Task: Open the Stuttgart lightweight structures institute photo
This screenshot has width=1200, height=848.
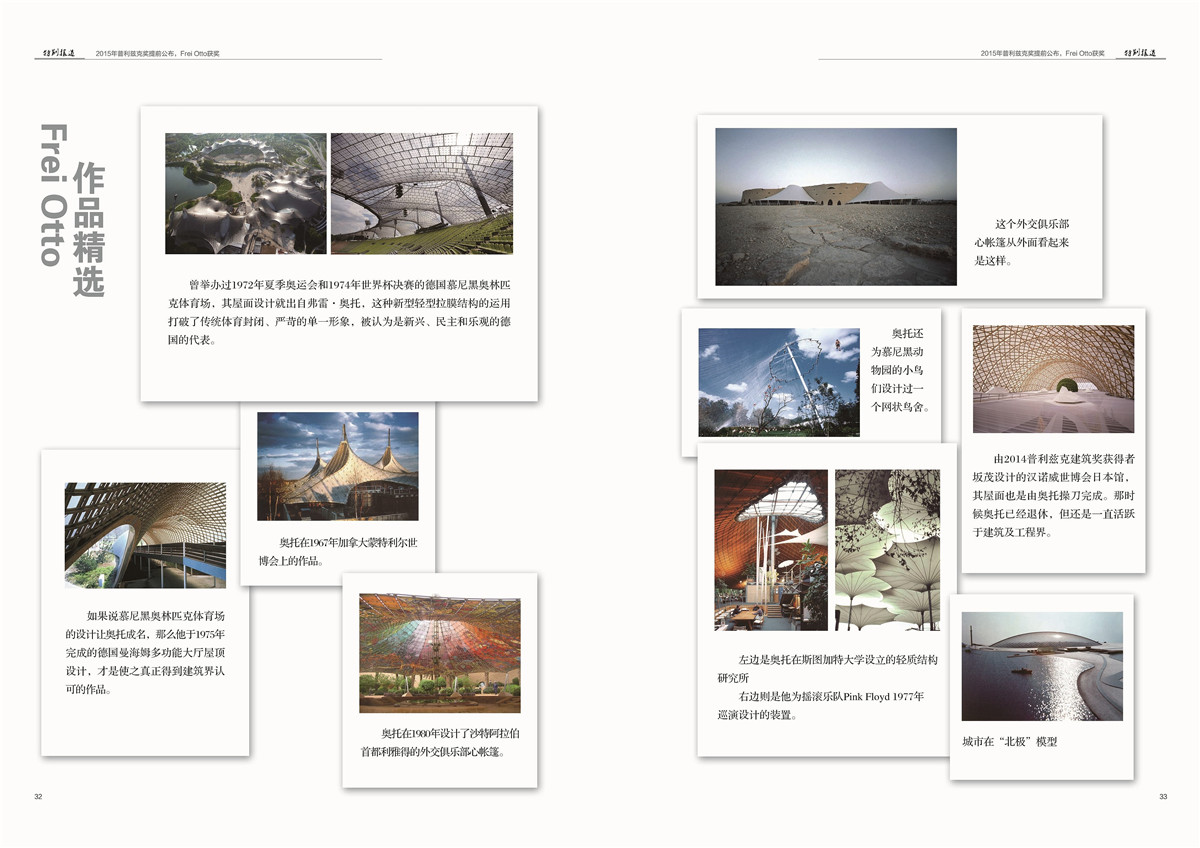Action: tap(770, 550)
